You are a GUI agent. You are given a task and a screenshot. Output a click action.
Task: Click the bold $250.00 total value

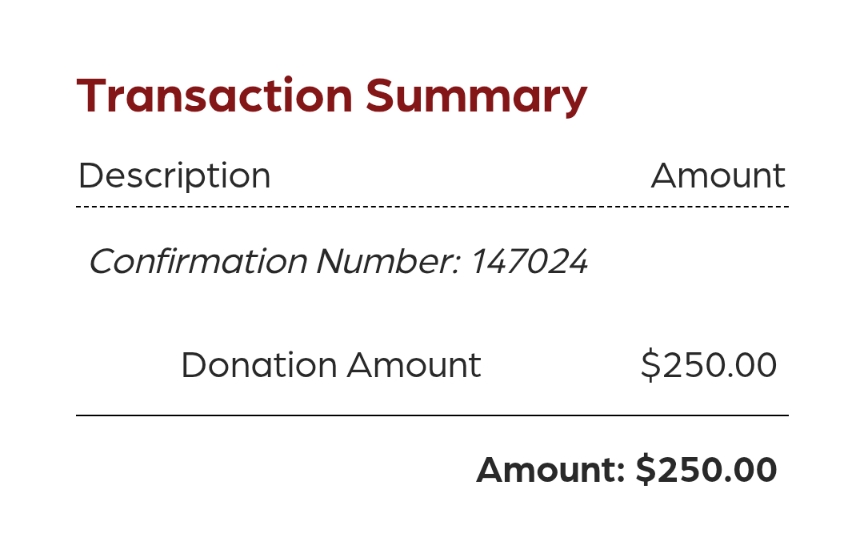click(706, 470)
